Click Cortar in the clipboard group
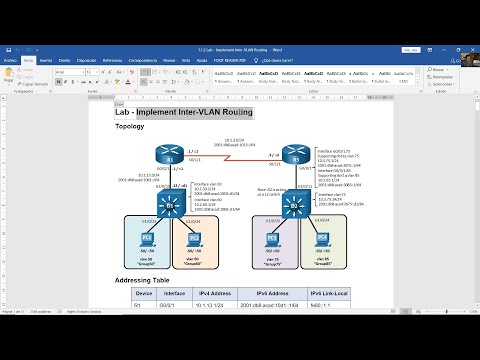 [x=25, y=70]
